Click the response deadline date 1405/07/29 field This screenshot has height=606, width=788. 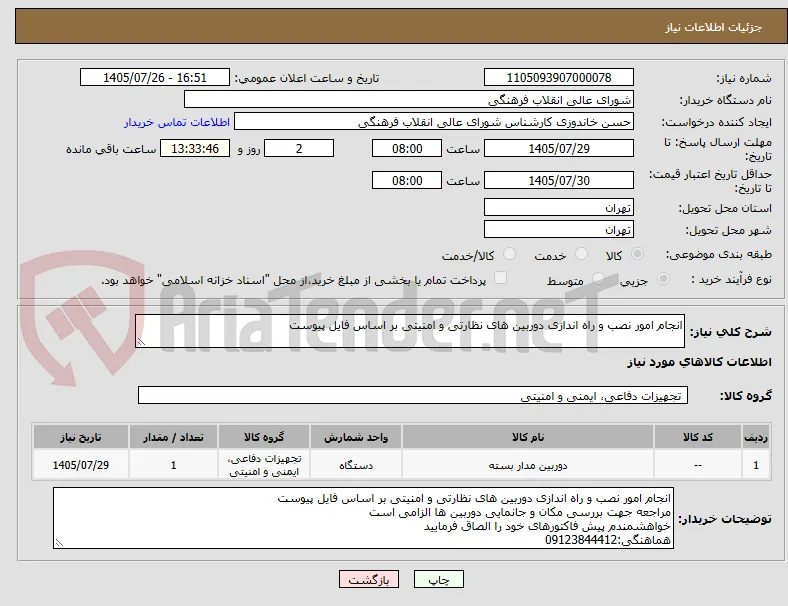559,149
